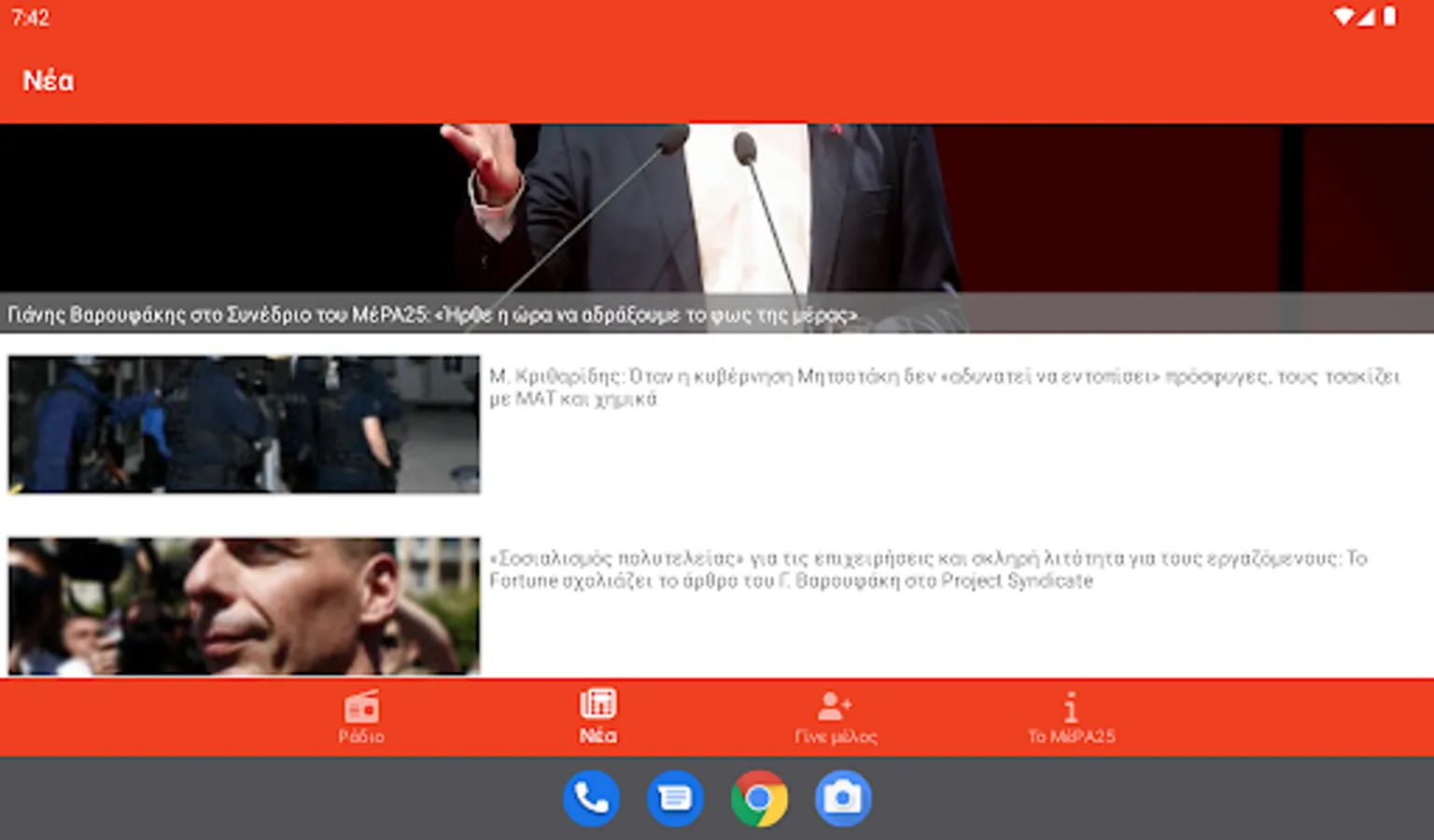
Task: Open the featured Βαρουφάκης Συνέδριο headline
Action: (x=432, y=315)
